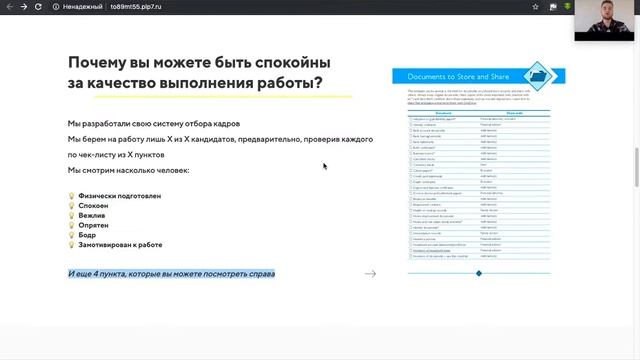Viewport: 640px width, 360px height.
Task: Reload the page with the refresh icon
Action: tap(38, 7)
